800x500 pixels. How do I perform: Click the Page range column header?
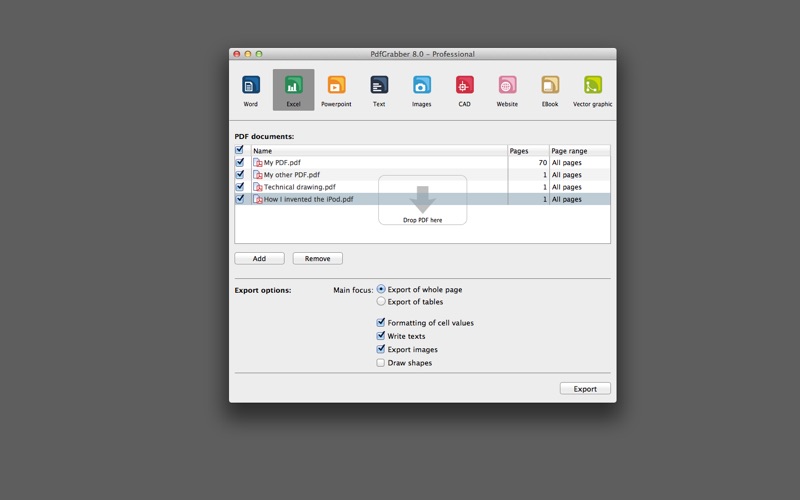(580, 151)
